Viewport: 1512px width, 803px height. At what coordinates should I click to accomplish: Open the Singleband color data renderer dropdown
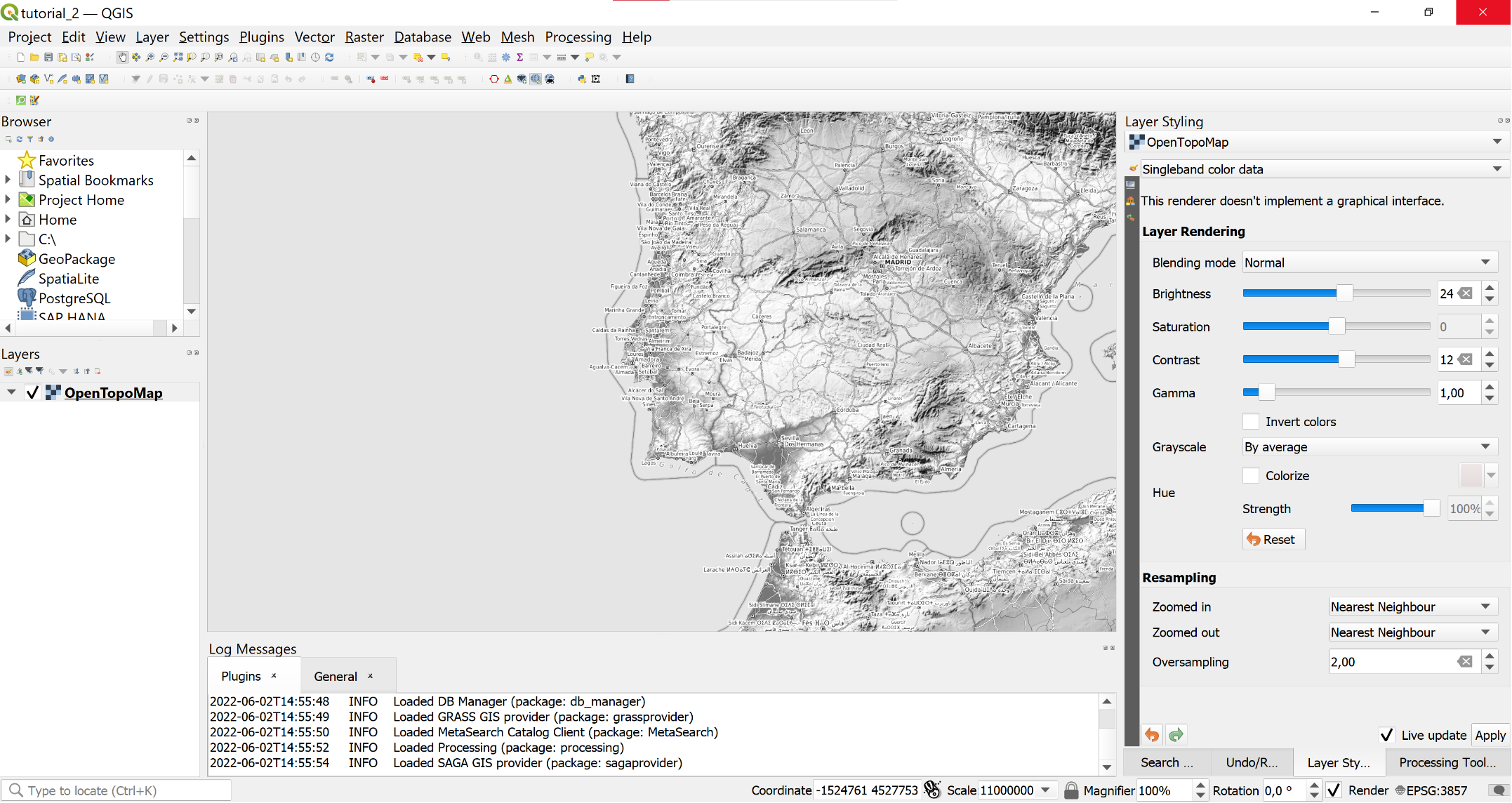[1323, 169]
